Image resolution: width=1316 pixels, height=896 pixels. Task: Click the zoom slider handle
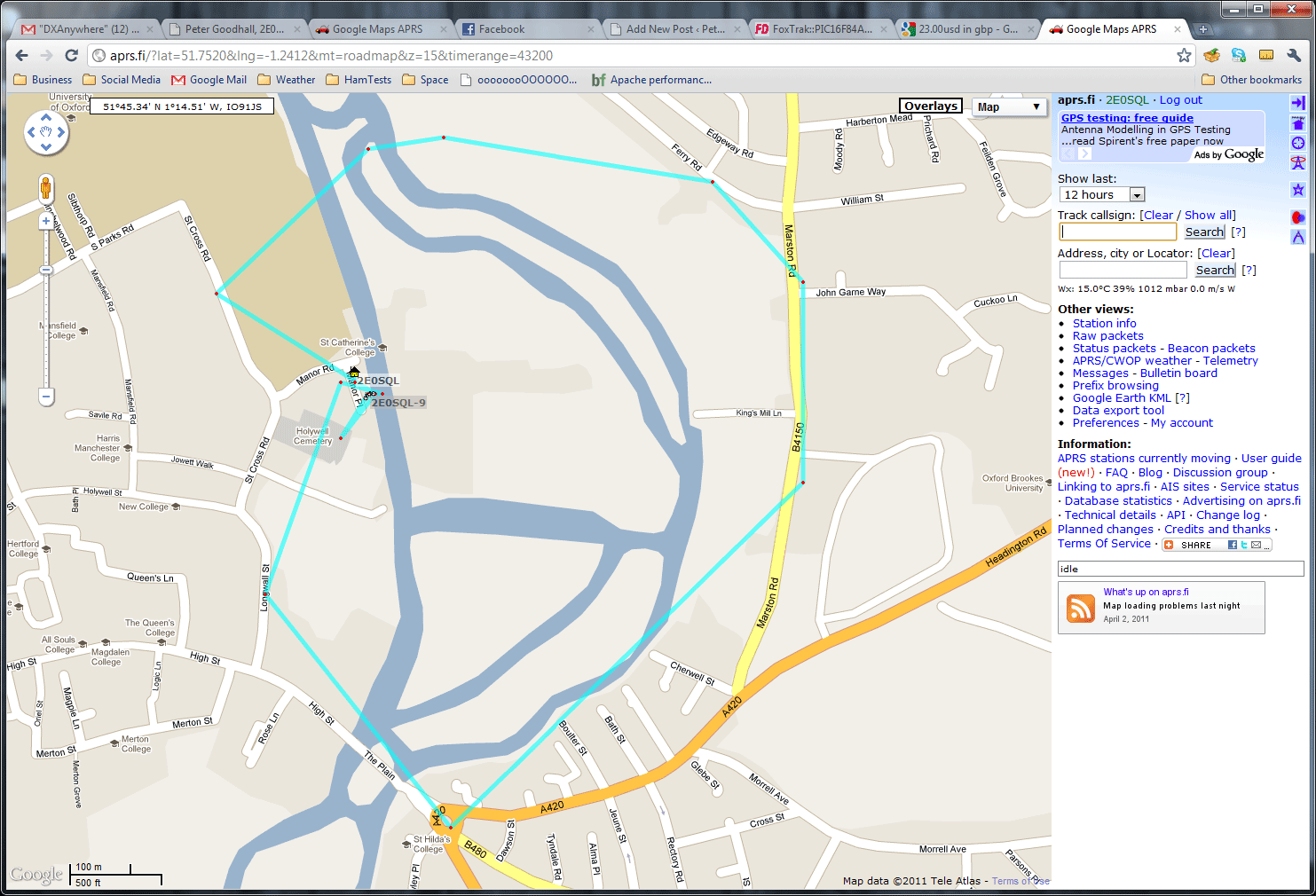pos(46,270)
